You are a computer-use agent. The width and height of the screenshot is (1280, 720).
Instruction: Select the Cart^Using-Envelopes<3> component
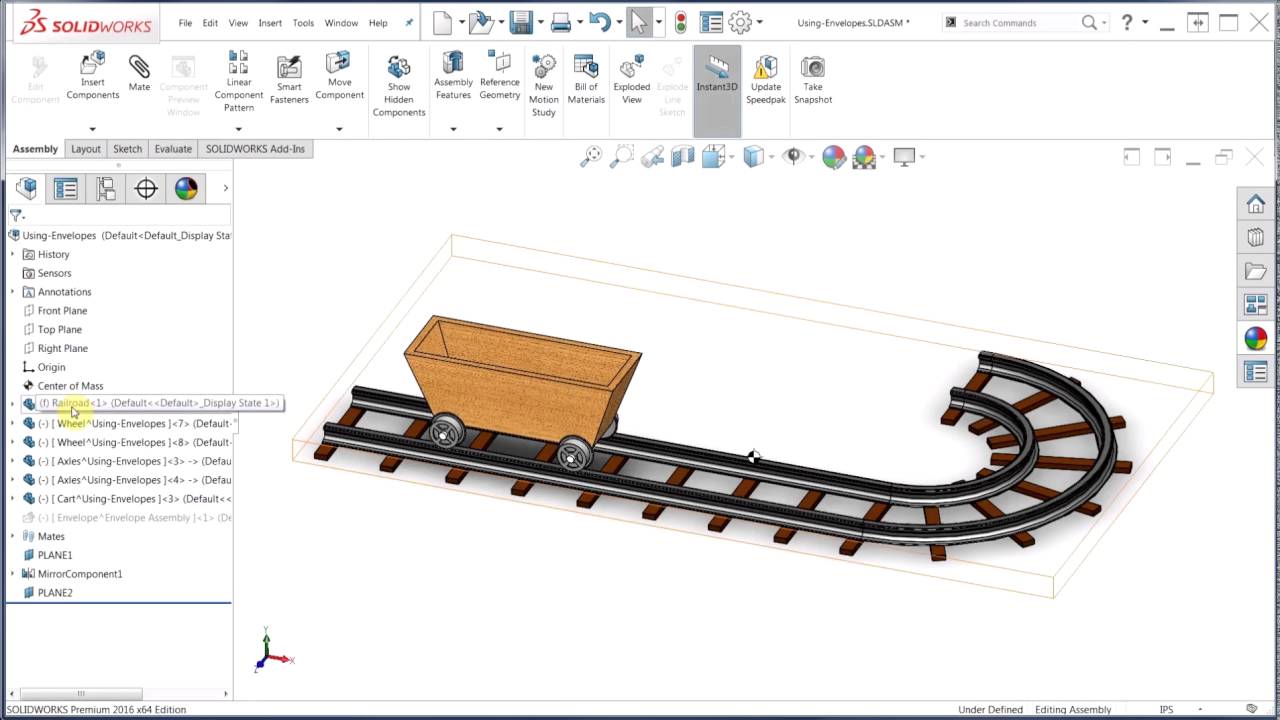(128, 499)
